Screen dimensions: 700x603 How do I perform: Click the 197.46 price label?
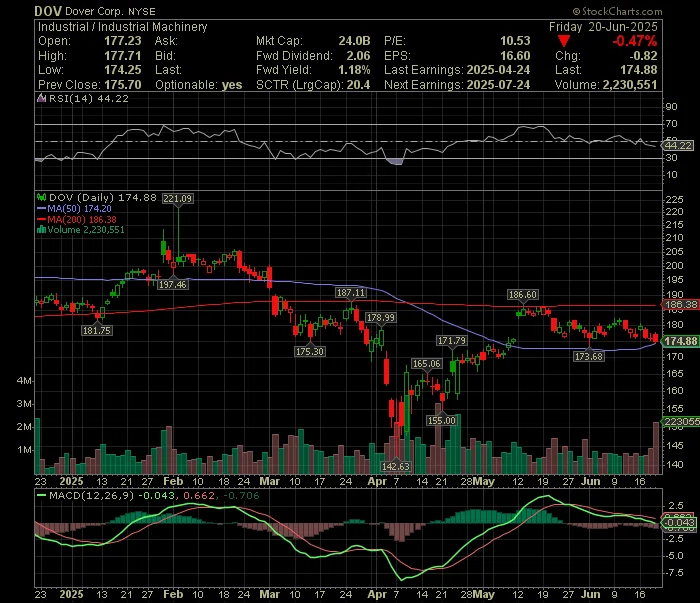[173, 284]
